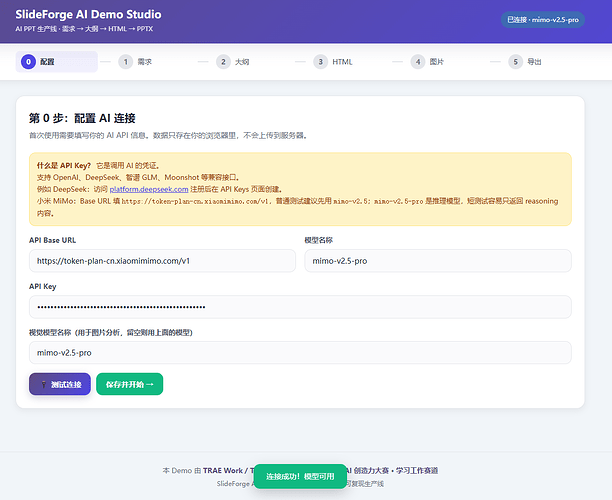Click the platform.deepseek.com link
Viewport: 612px width, 500px height.
(149, 189)
